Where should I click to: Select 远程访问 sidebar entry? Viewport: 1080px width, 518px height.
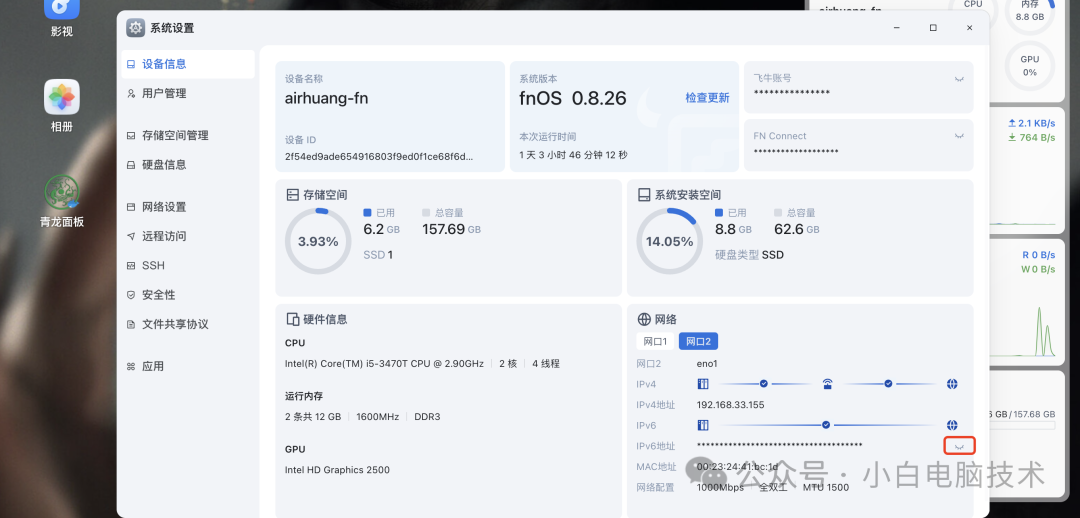[x=188, y=236]
